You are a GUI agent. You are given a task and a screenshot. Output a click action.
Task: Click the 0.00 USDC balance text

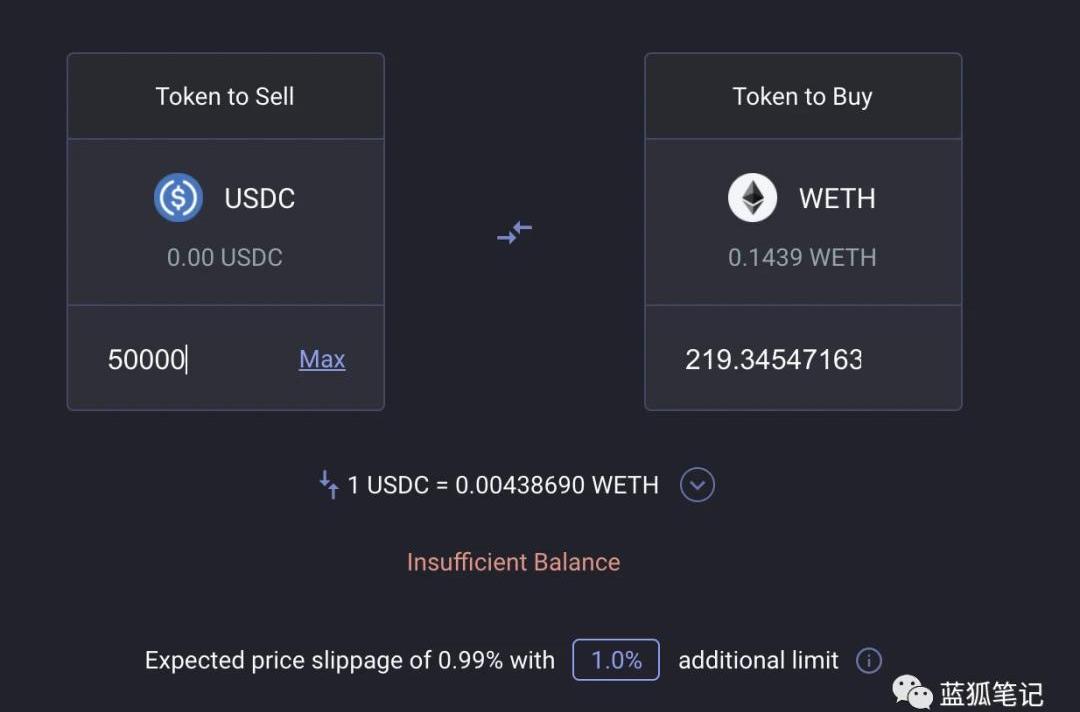225,257
